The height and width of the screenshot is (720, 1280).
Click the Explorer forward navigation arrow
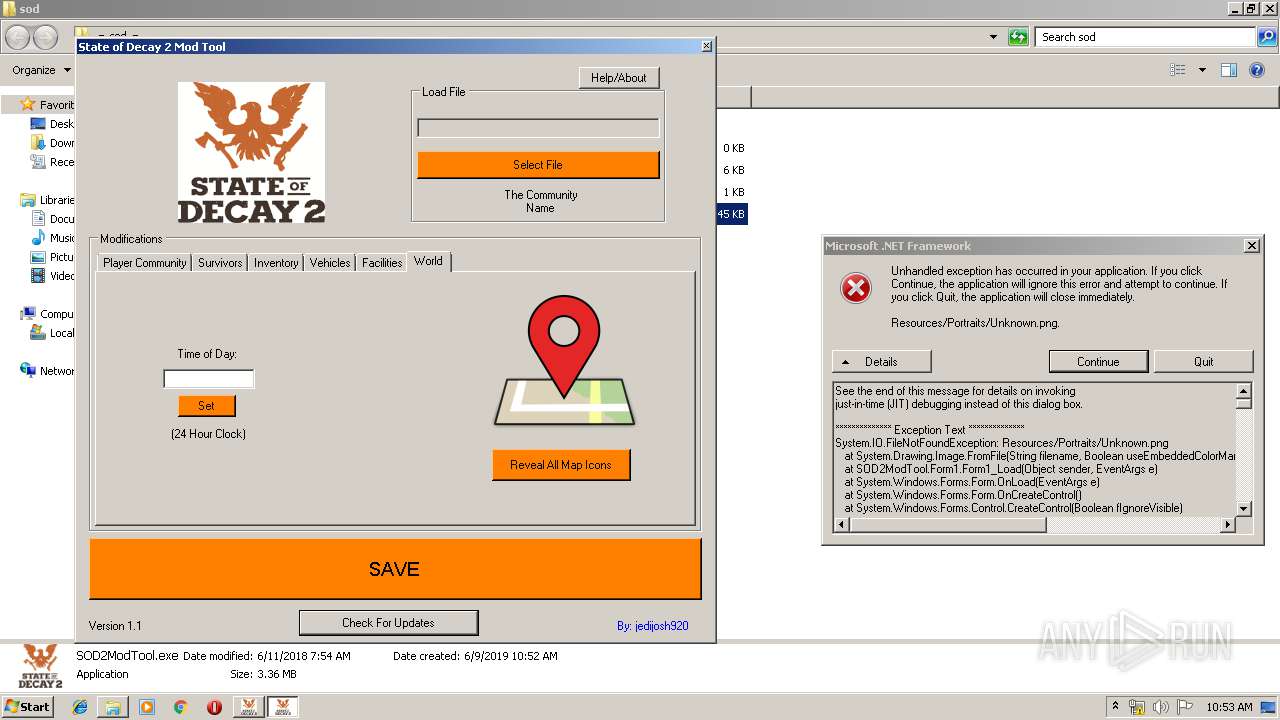pos(46,37)
